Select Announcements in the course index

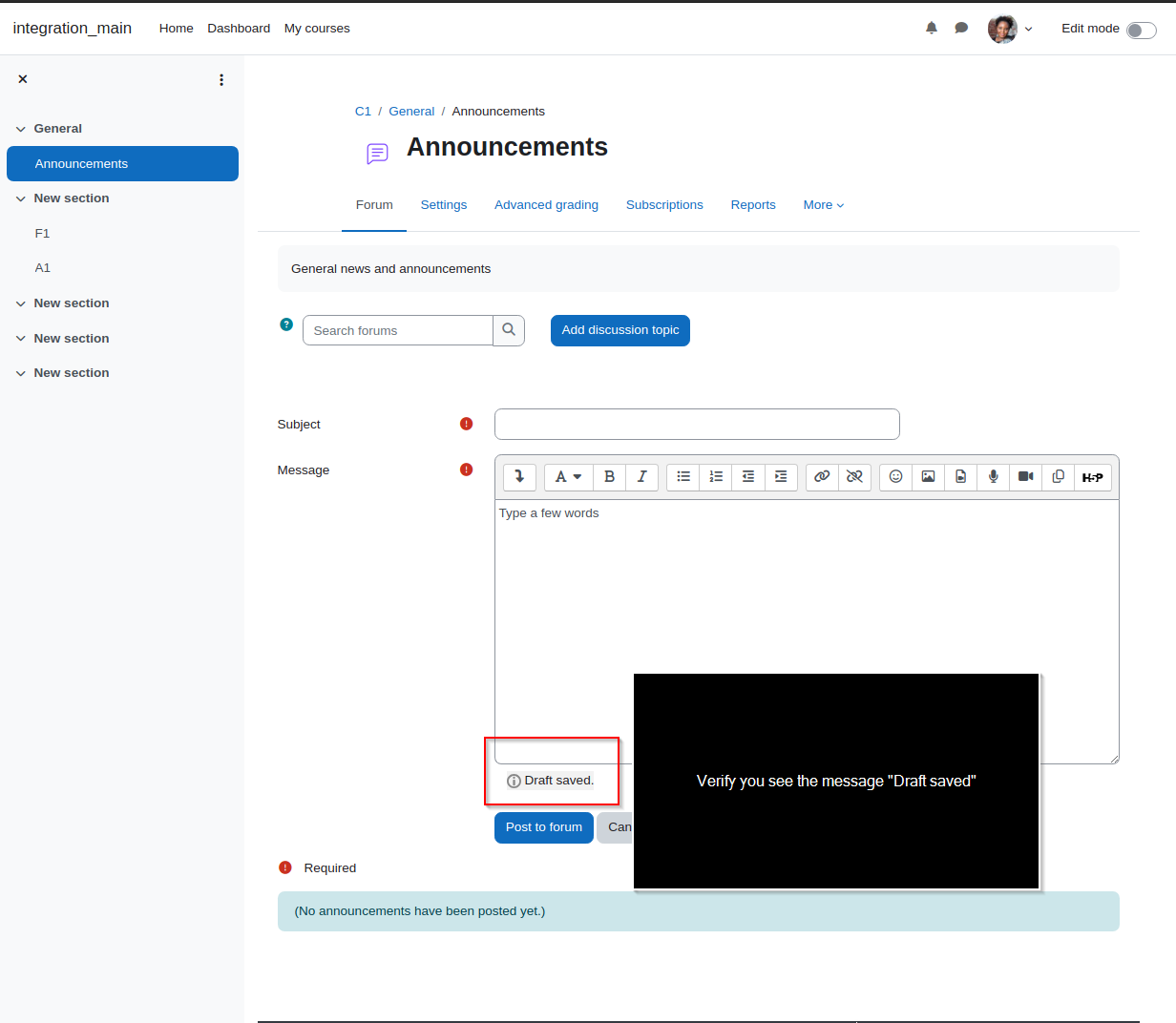pos(122,164)
